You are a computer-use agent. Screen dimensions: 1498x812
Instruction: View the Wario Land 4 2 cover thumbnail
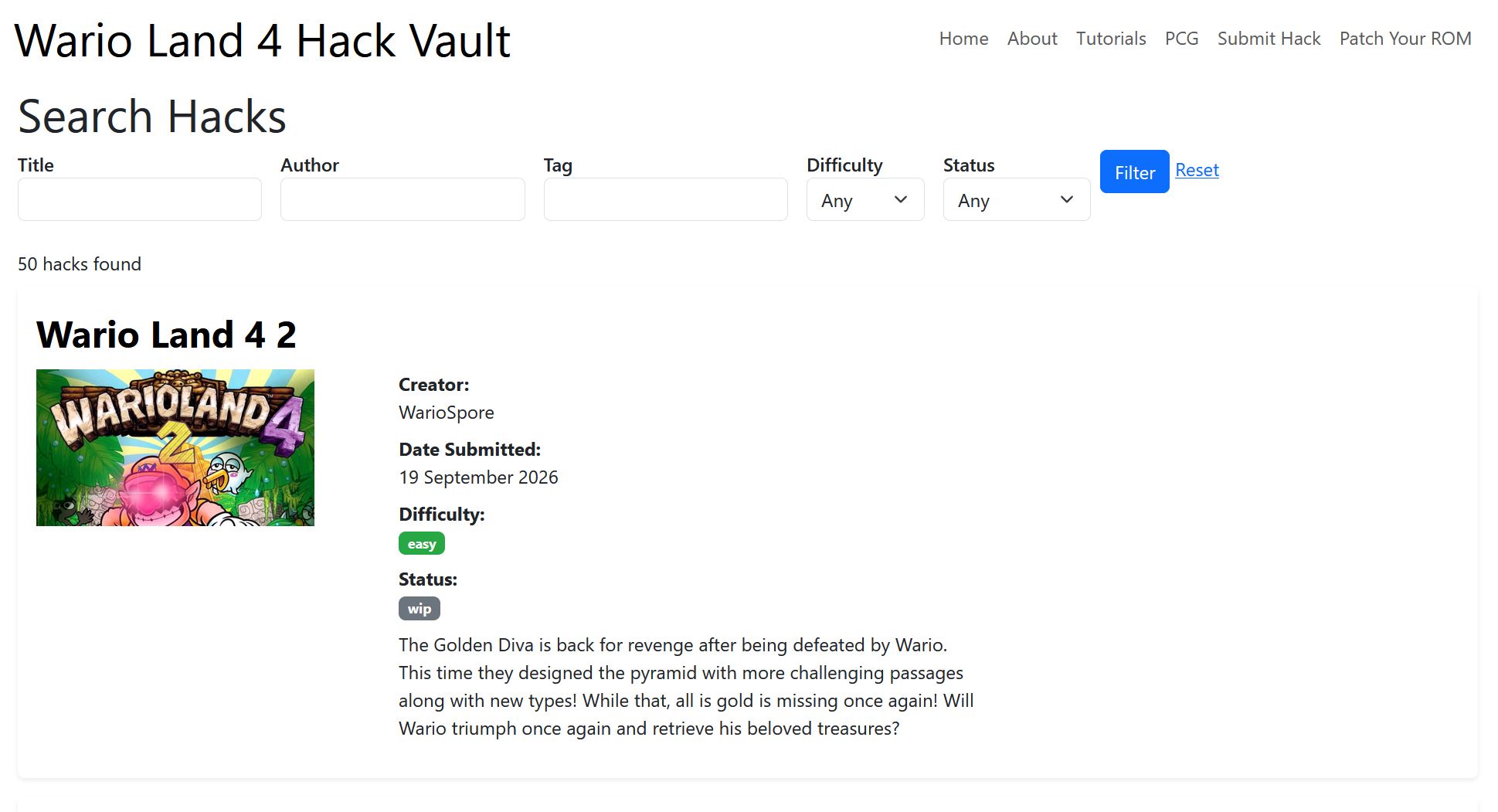pos(175,447)
